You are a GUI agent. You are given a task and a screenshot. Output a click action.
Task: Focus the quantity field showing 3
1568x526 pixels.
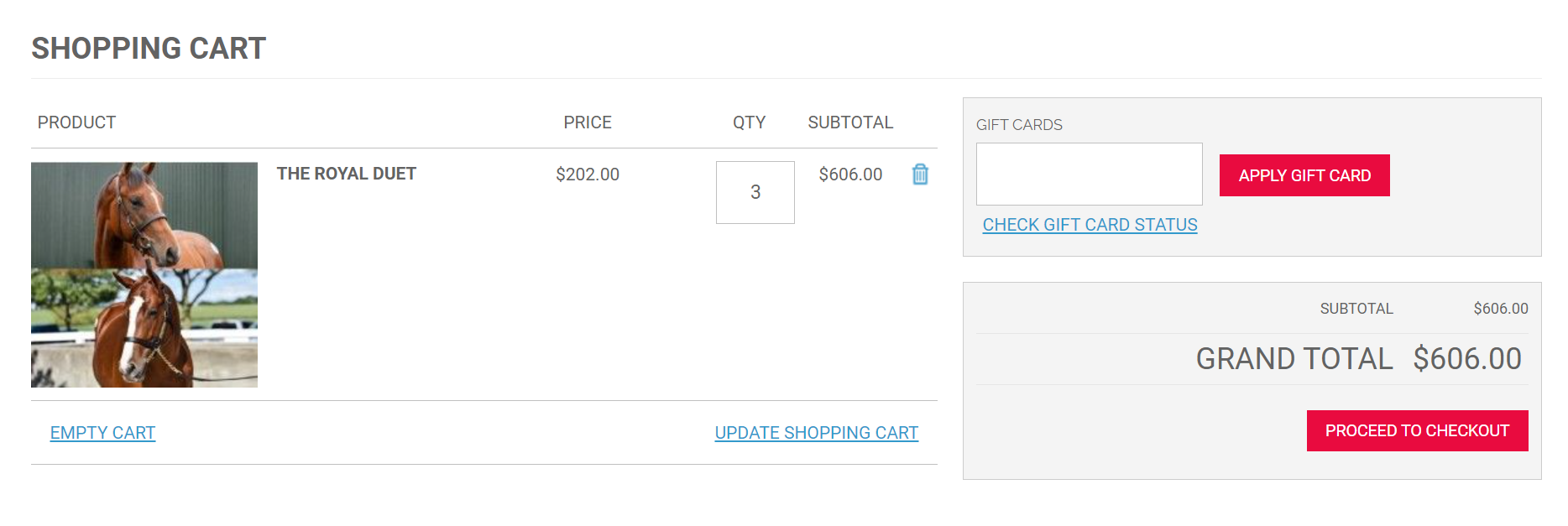click(x=755, y=192)
